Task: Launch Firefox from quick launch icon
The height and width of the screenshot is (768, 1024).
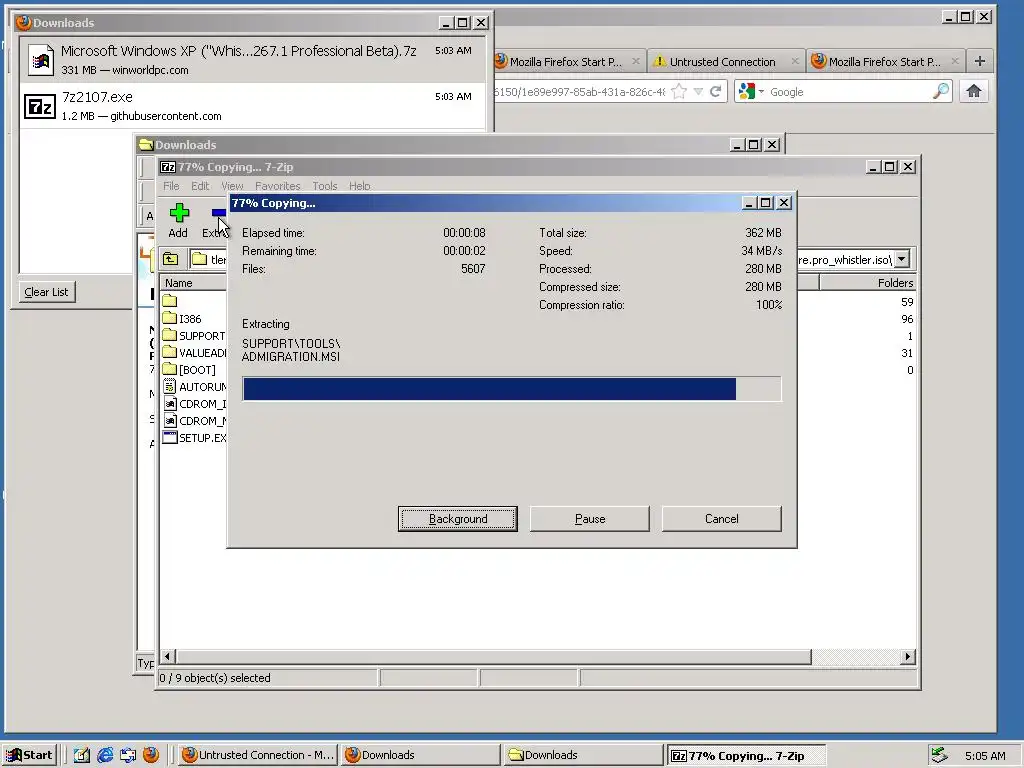Action: [151, 755]
